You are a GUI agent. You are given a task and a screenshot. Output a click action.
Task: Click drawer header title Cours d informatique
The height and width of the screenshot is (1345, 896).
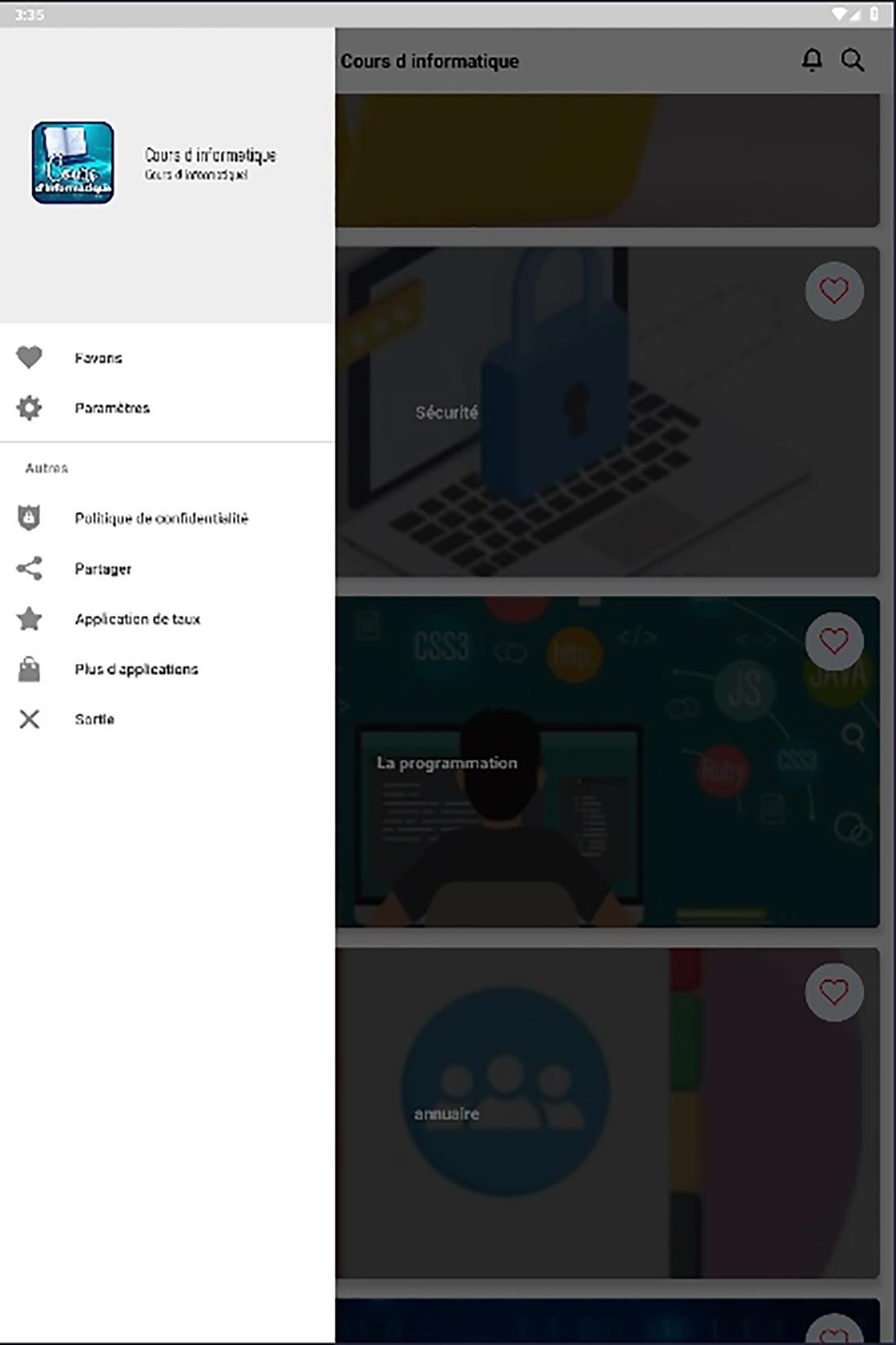pyautogui.click(x=210, y=155)
